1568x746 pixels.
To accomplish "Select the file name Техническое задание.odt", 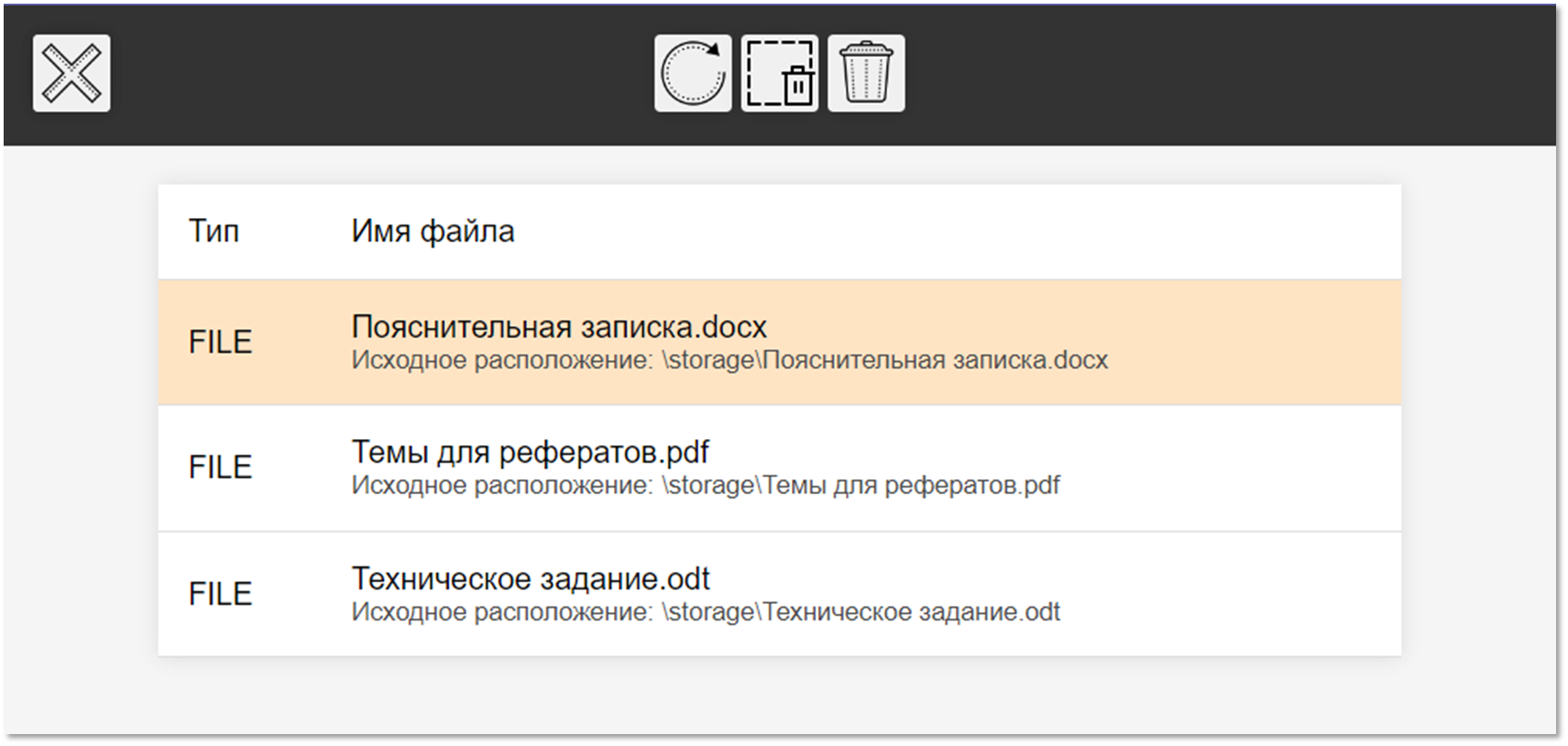I will [531, 578].
